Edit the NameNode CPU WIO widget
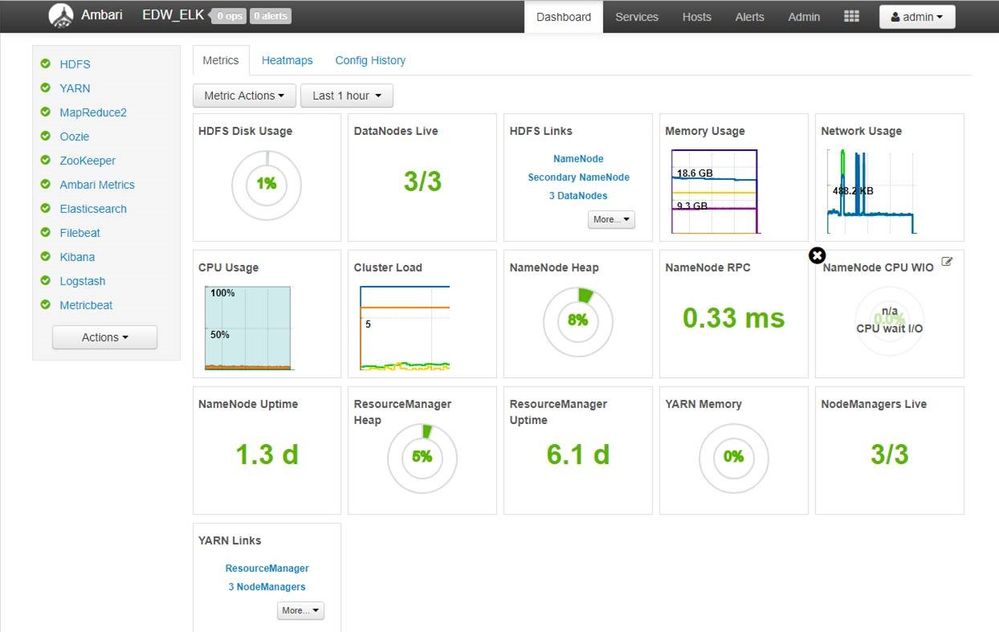The width and height of the screenshot is (999, 632). coord(947,261)
